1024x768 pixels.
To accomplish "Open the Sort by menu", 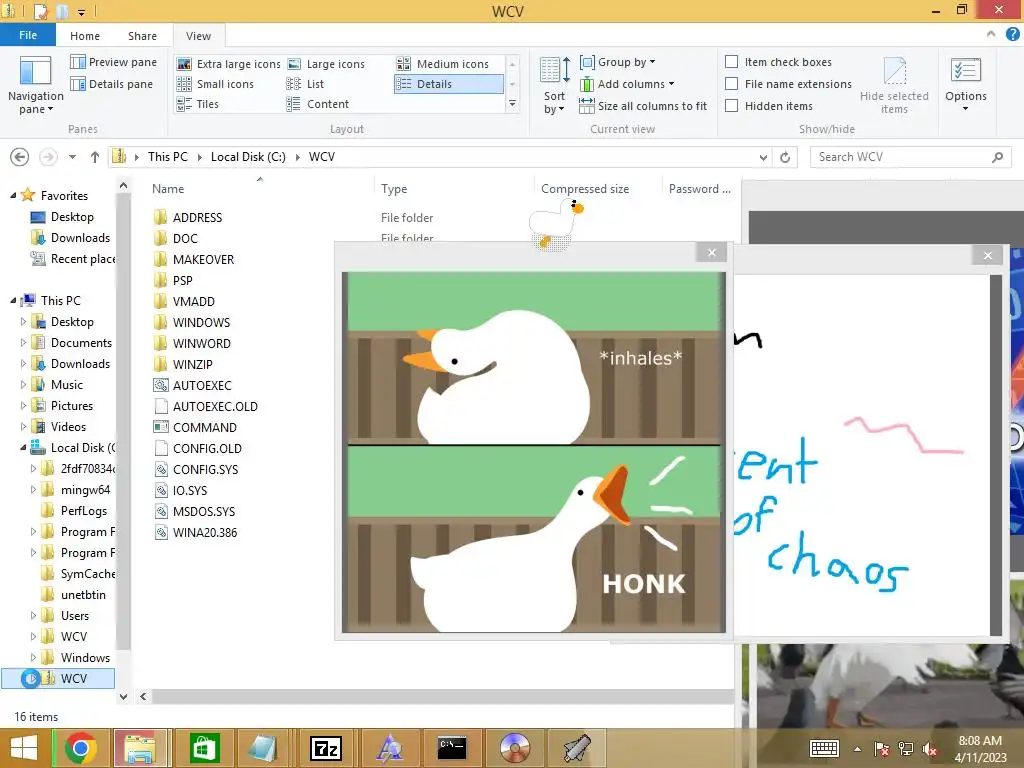I will point(554,86).
